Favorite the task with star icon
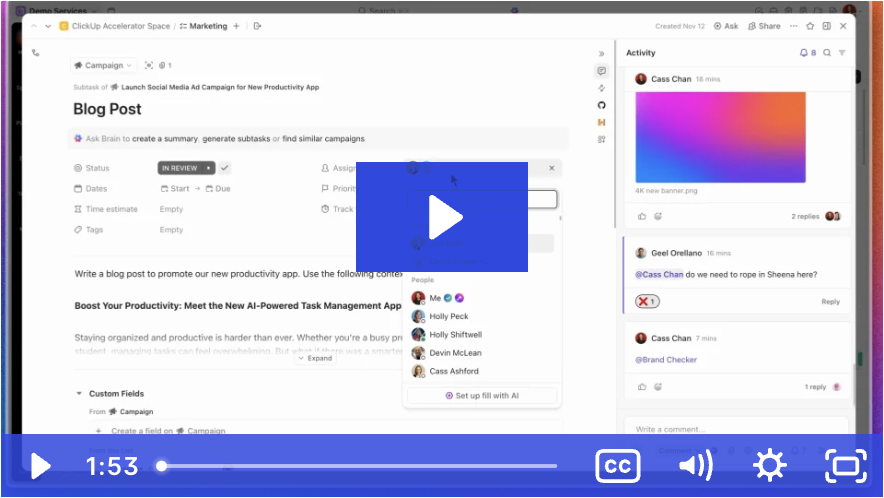 pyautogui.click(x=810, y=26)
